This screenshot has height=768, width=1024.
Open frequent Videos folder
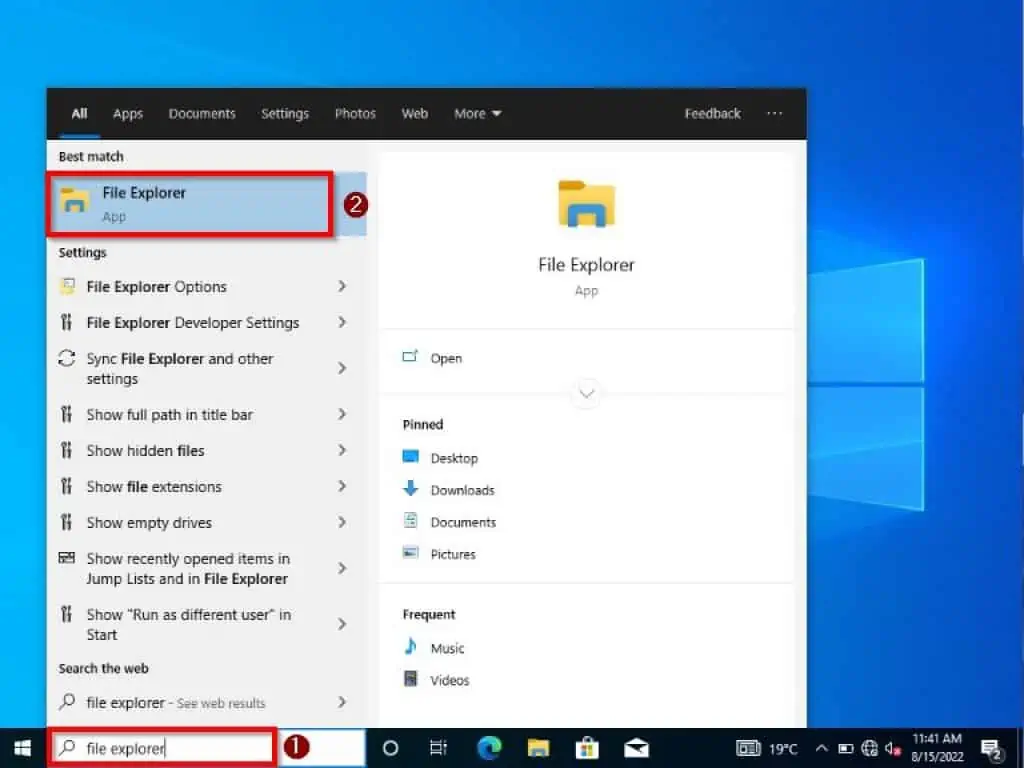[449, 680]
